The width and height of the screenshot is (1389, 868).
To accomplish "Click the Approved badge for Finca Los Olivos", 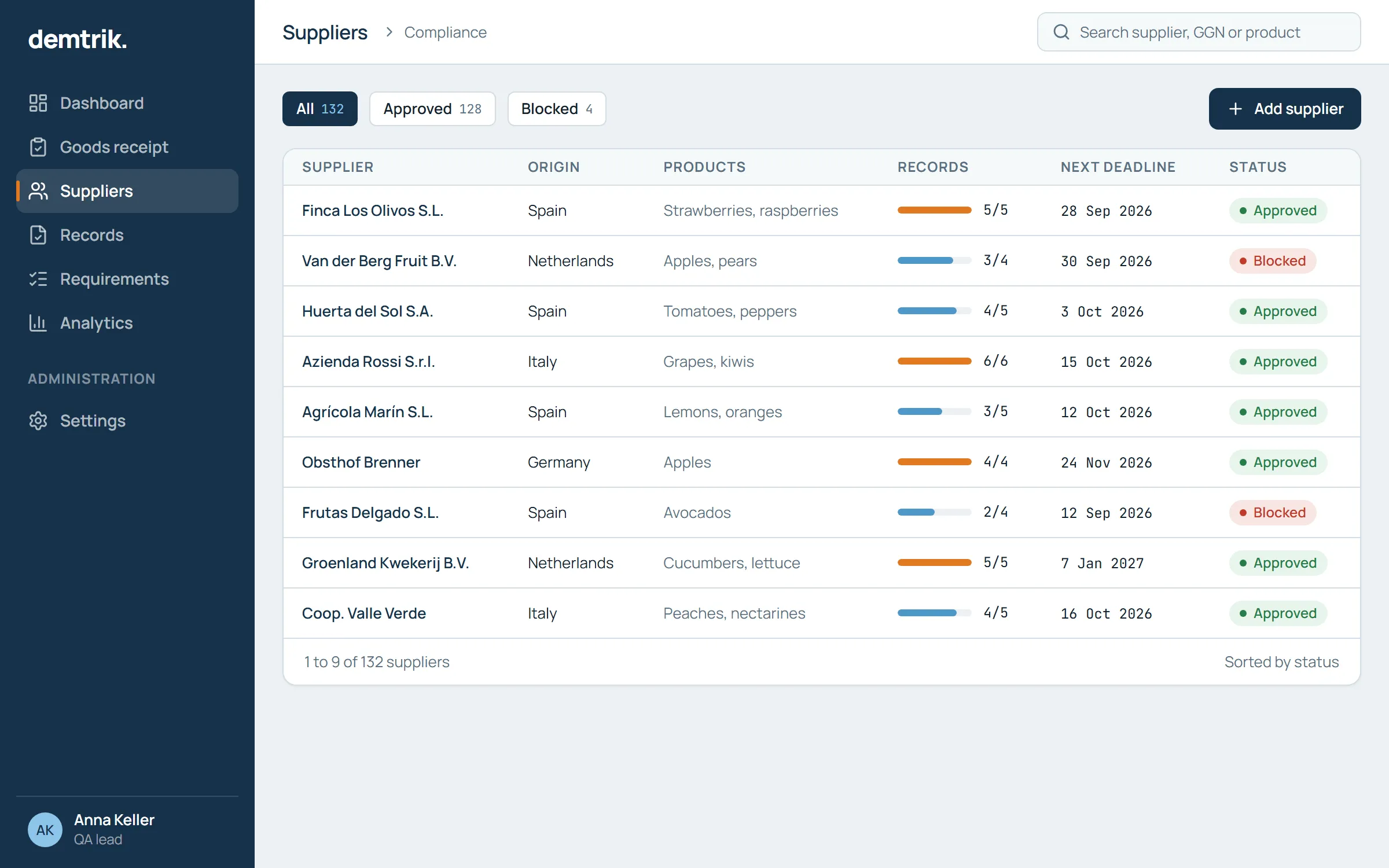I will pos(1278,211).
